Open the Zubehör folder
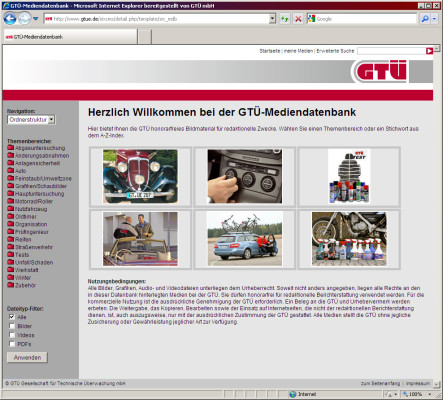The image size is (443, 400). 22,285
